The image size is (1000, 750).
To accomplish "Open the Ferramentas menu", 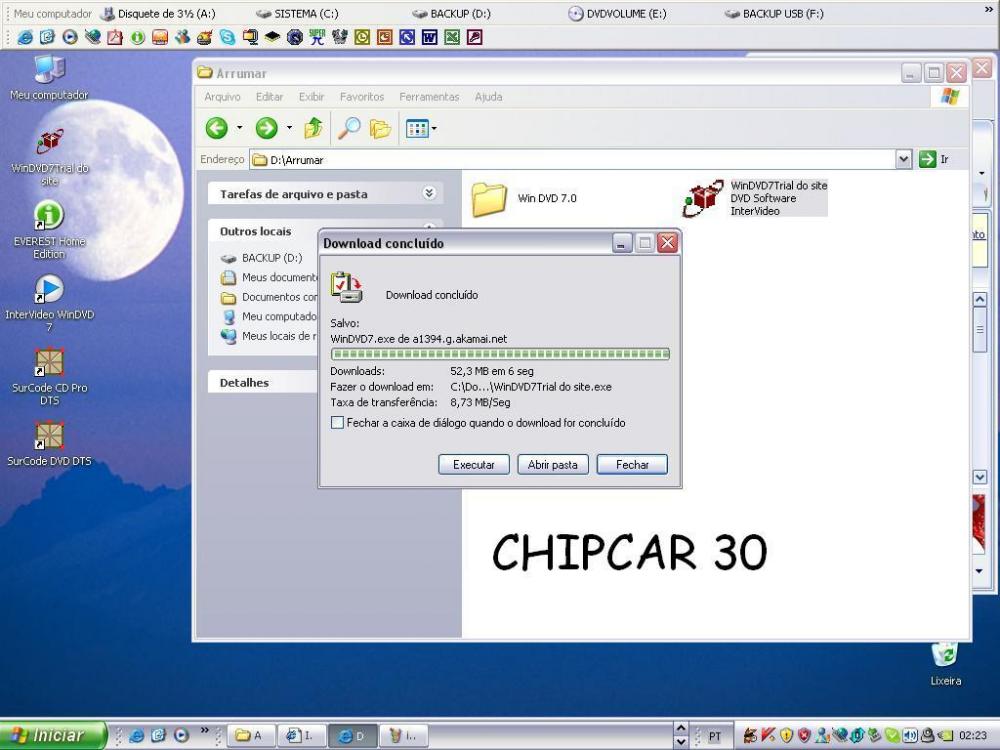I will tap(429, 97).
